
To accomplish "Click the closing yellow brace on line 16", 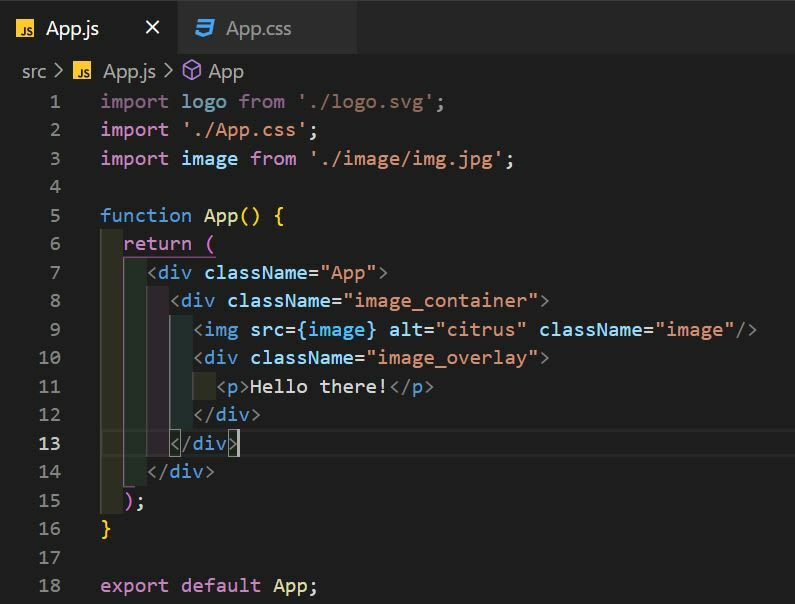I will click(x=105, y=529).
